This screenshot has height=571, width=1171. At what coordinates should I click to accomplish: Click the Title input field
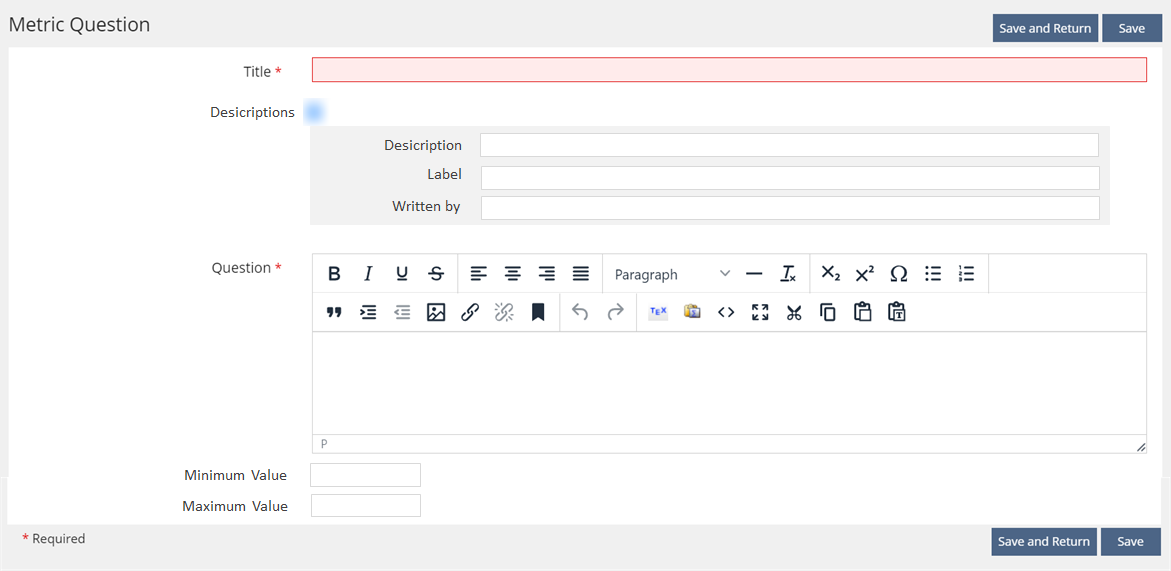[x=729, y=70]
